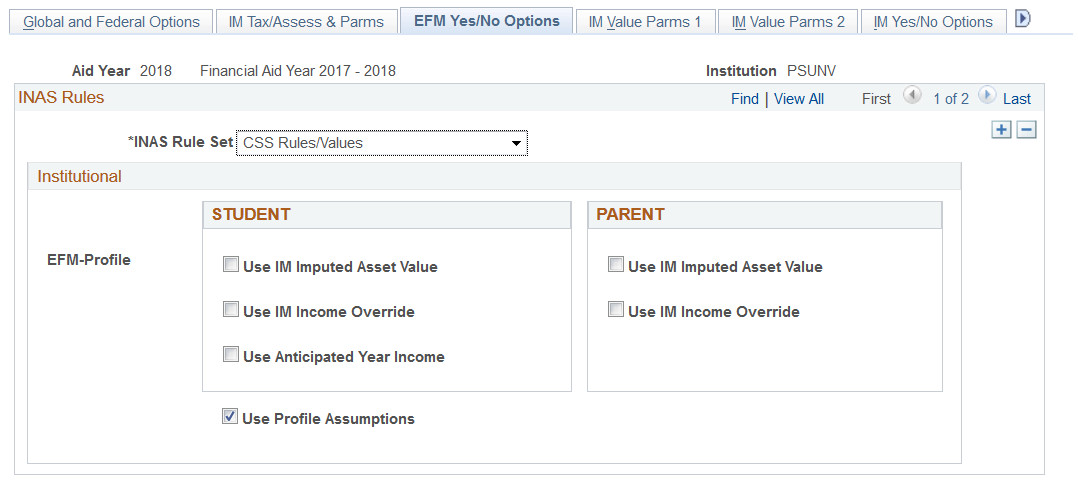
Task: Switch to IM Yes/No Options tab
Action: point(933,22)
